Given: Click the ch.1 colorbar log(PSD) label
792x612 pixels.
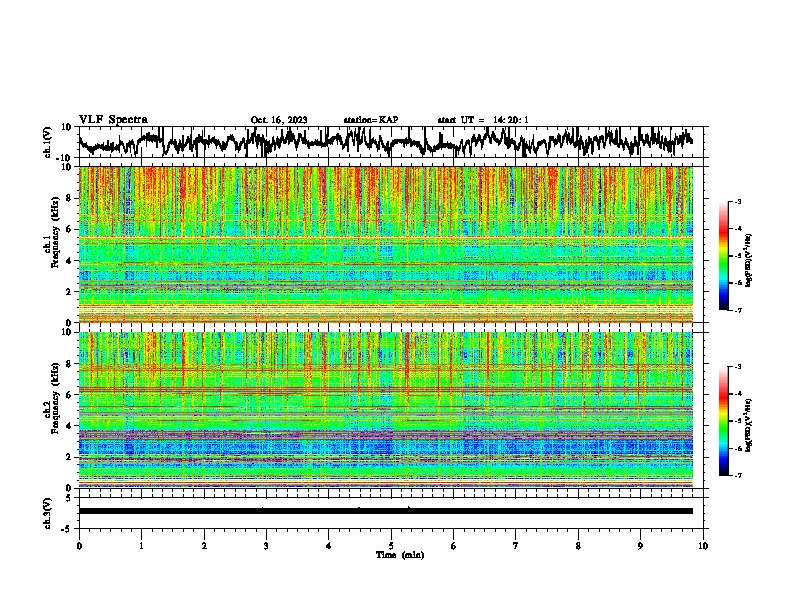Looking at the screenshot, I should click(x=748, y=261).
